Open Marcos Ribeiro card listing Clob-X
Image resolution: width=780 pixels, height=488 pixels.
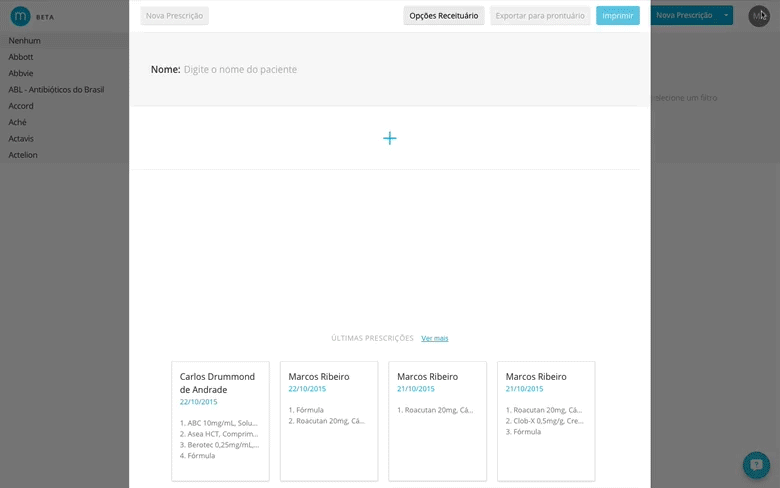(x=546, y=421)
